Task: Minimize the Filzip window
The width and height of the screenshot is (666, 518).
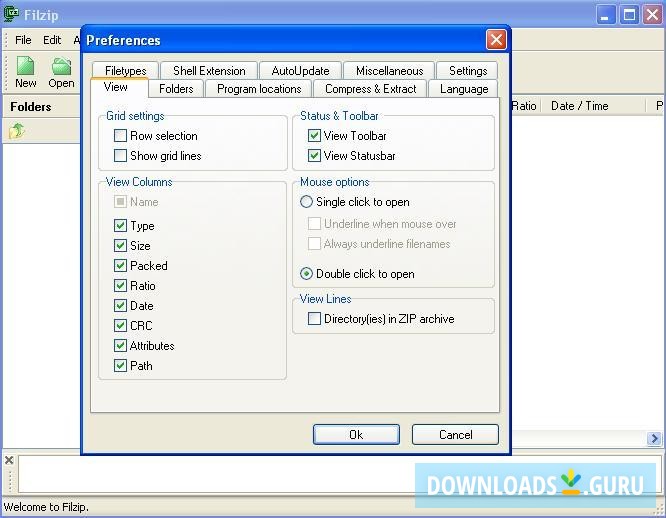Action: point(605,15)
